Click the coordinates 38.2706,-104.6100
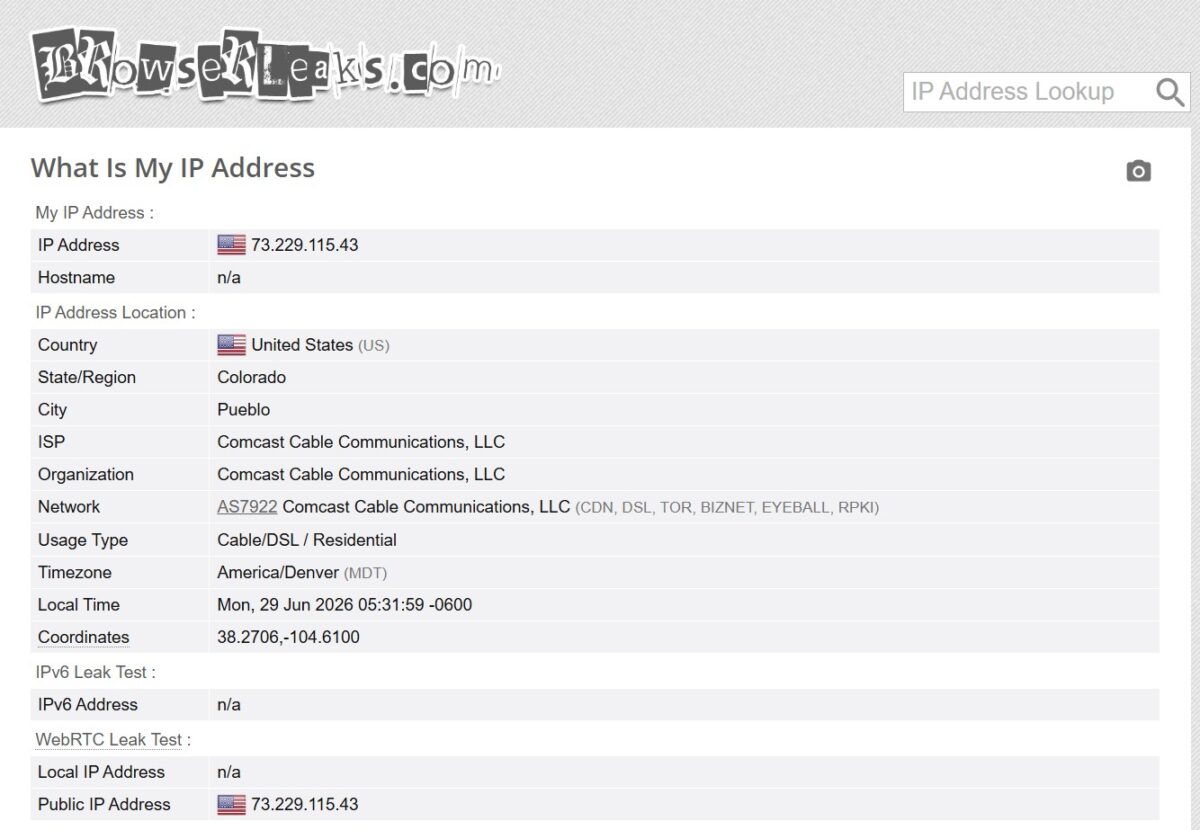This screenshot has width=1200, height=830. coord(288,637)
